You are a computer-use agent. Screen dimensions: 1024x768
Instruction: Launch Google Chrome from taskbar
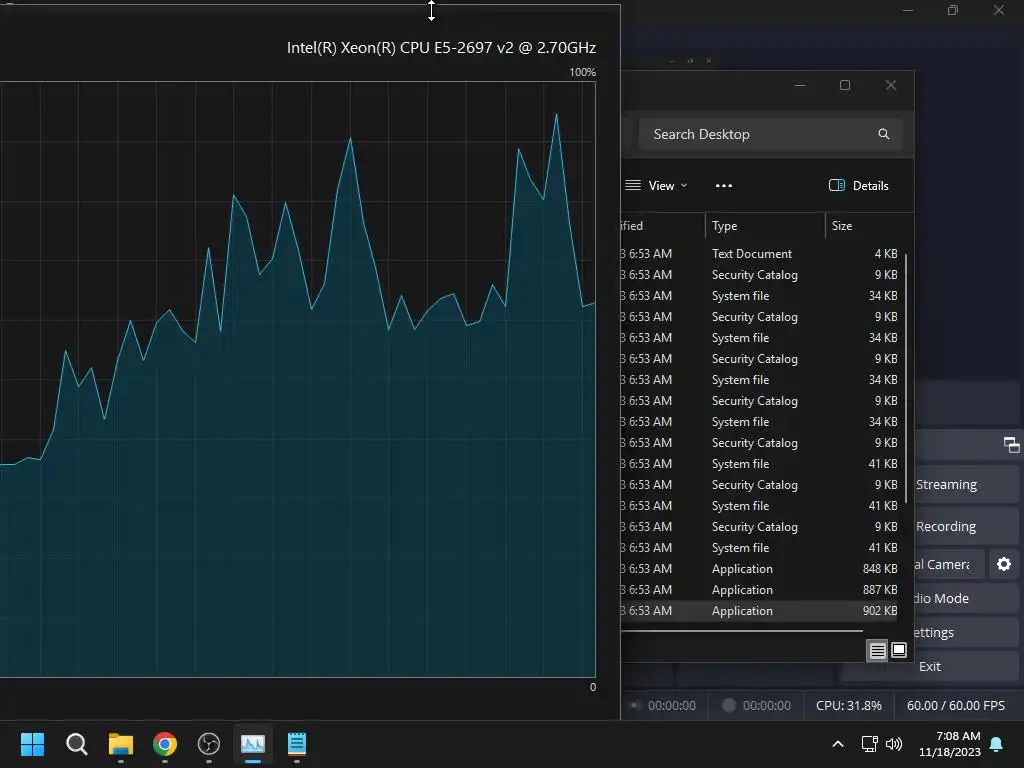pos(165,744)
